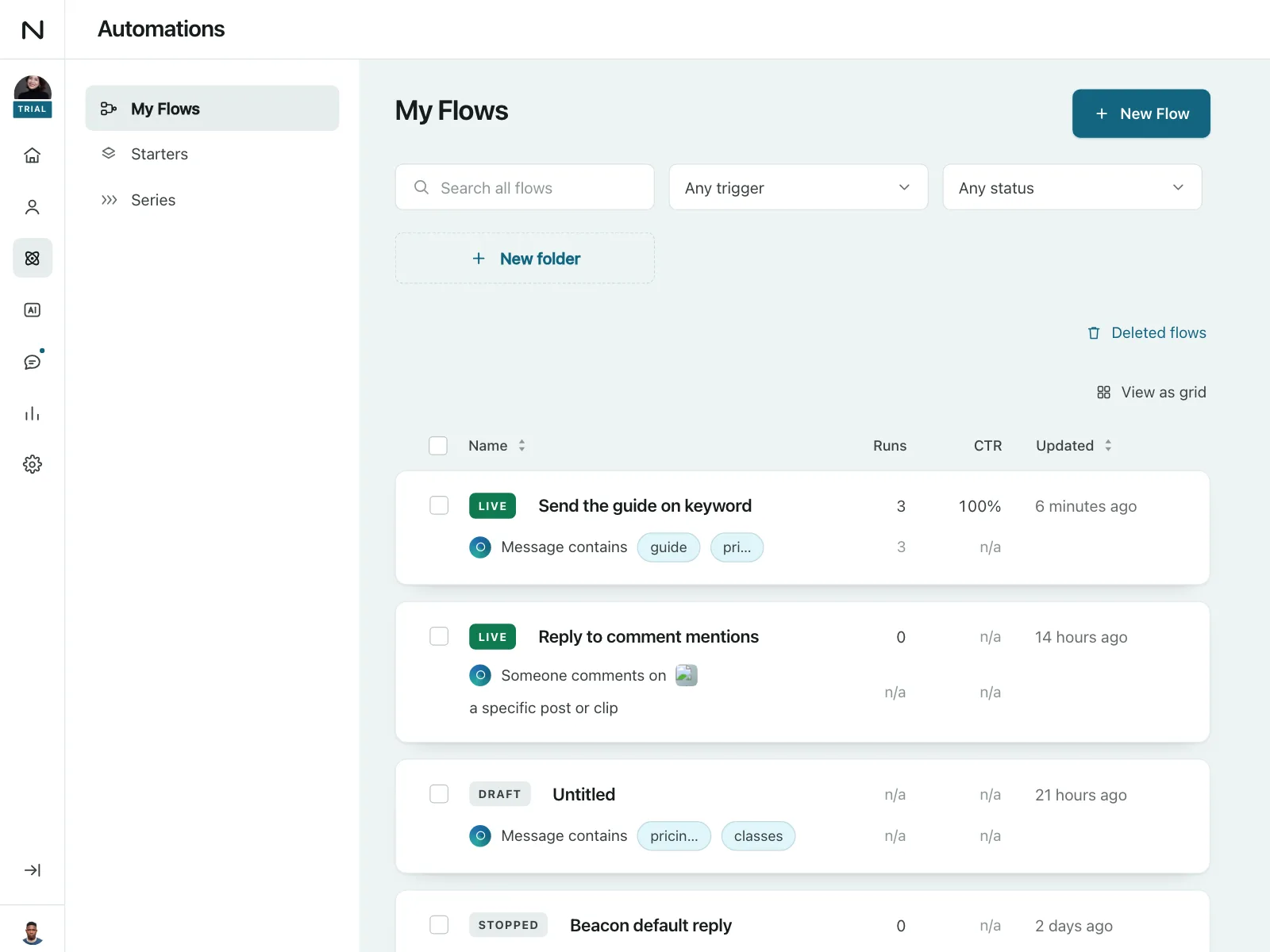Open Settings gear icon

coord(33,464)
